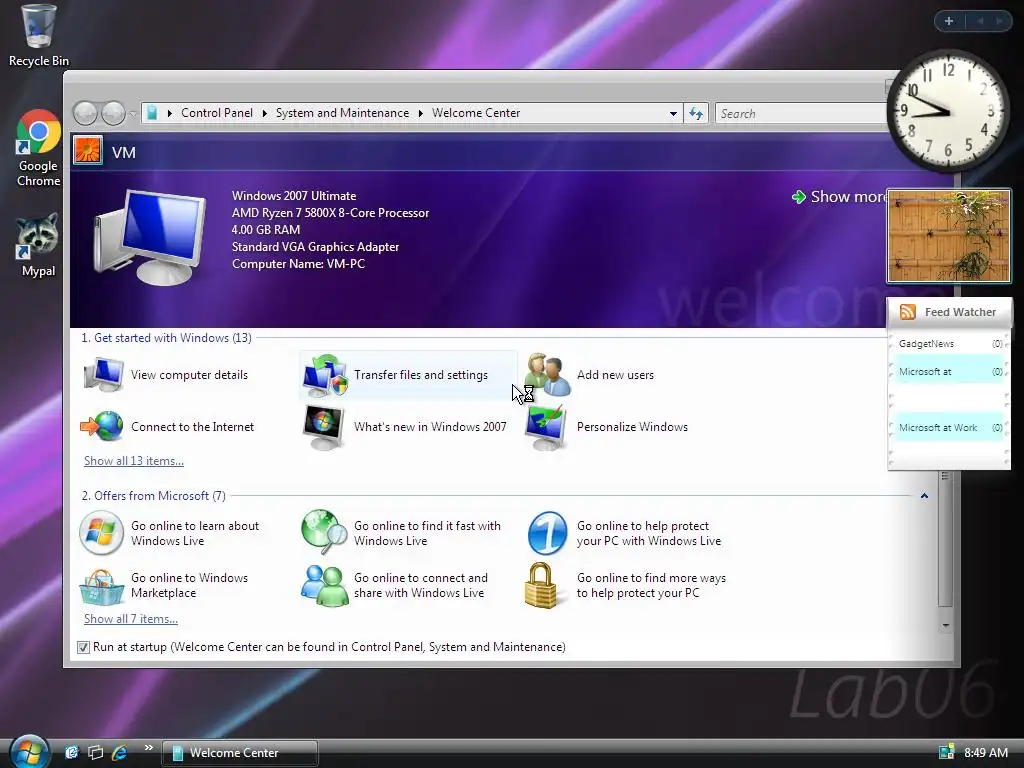The width and height of the screenshot is (1024, 768).
Task: Click the Forward navigation button
Action: (114, 114)
